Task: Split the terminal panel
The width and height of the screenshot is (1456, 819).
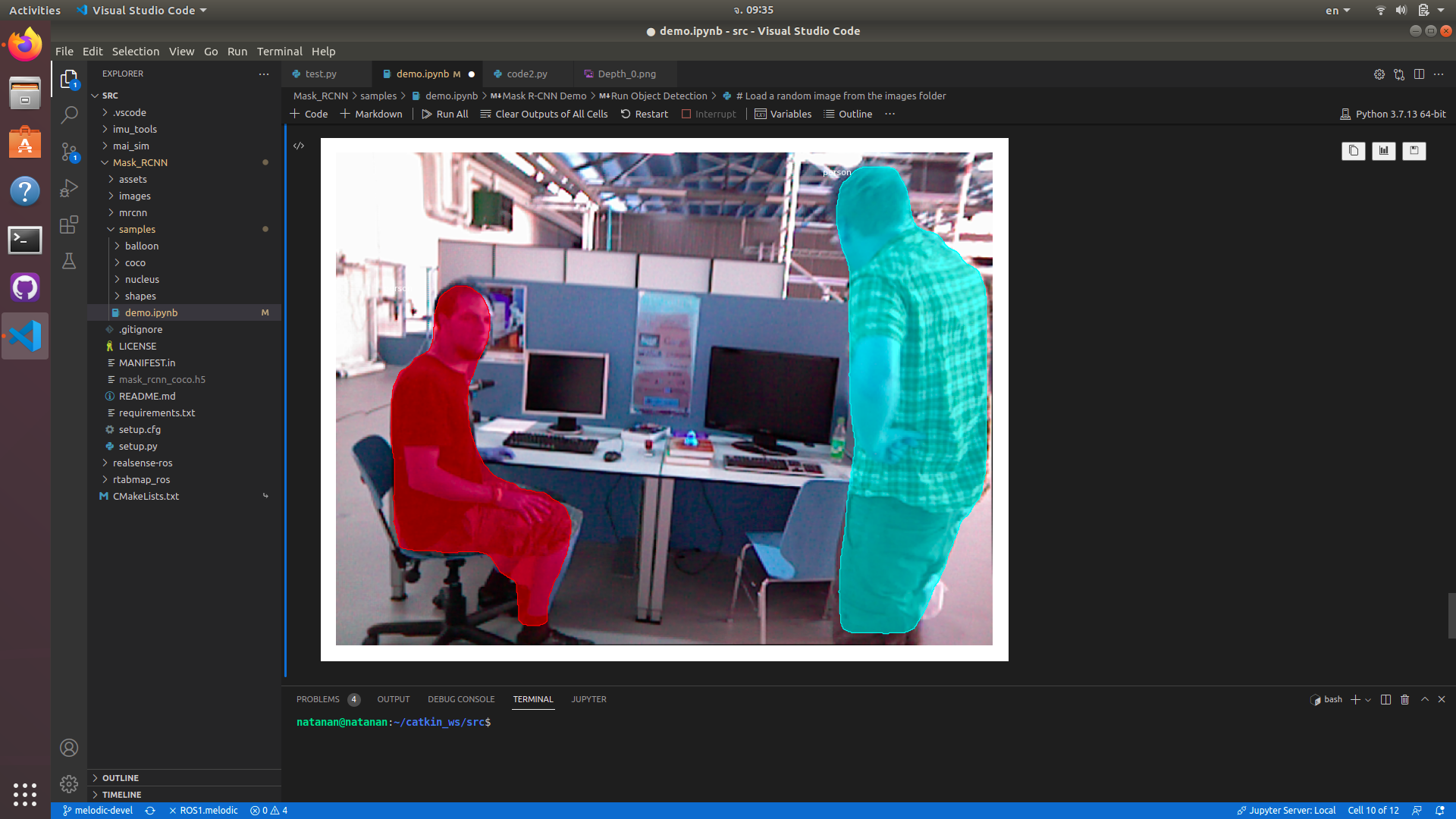Action: [1385, 699]
